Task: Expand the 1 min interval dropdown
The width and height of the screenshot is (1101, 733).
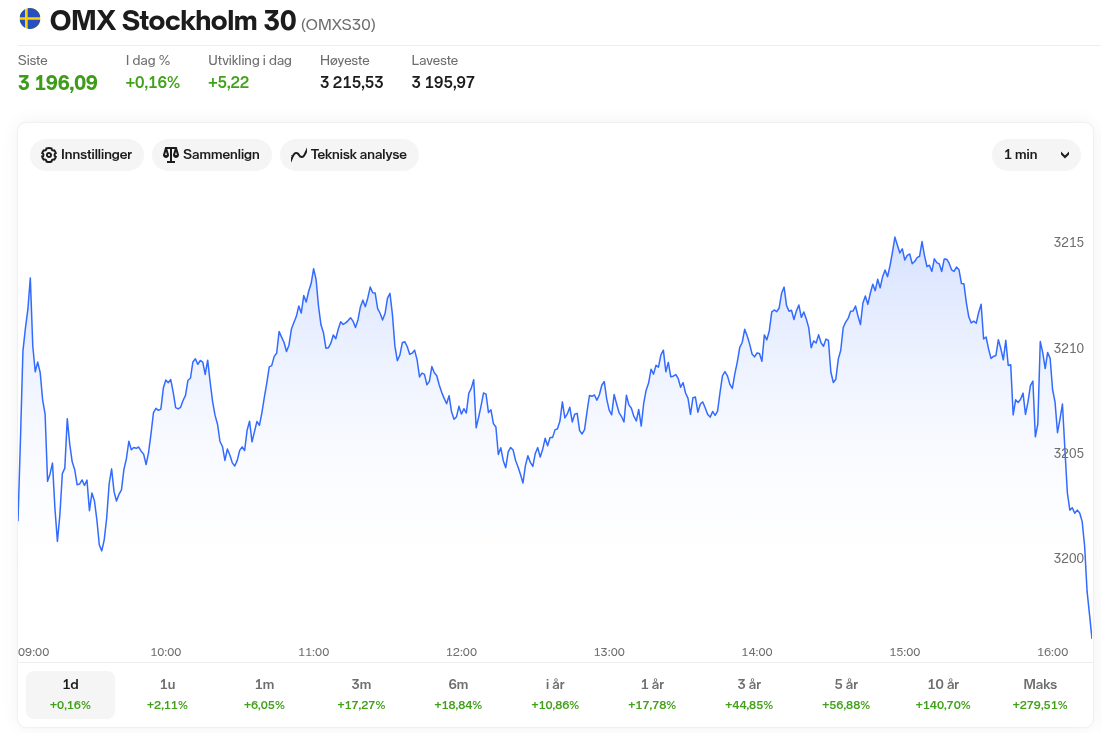Action: (1035, 155)
